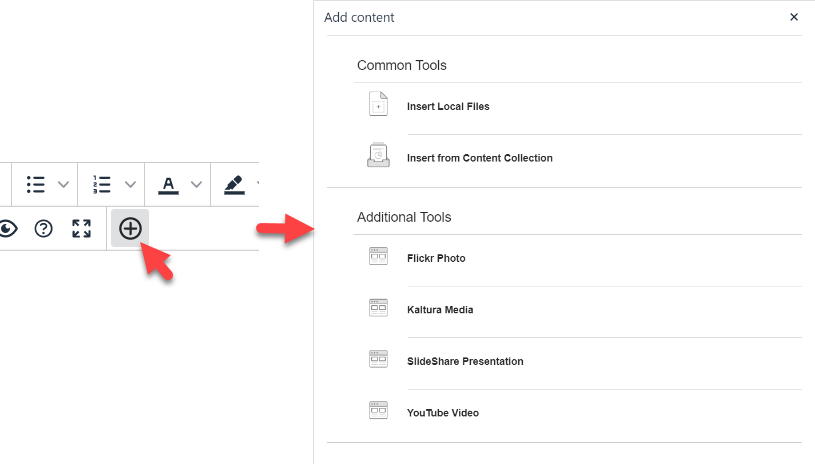Select Insert from Content Collection
This screenshot has width=815, height=464.
[x=479, y=158]
